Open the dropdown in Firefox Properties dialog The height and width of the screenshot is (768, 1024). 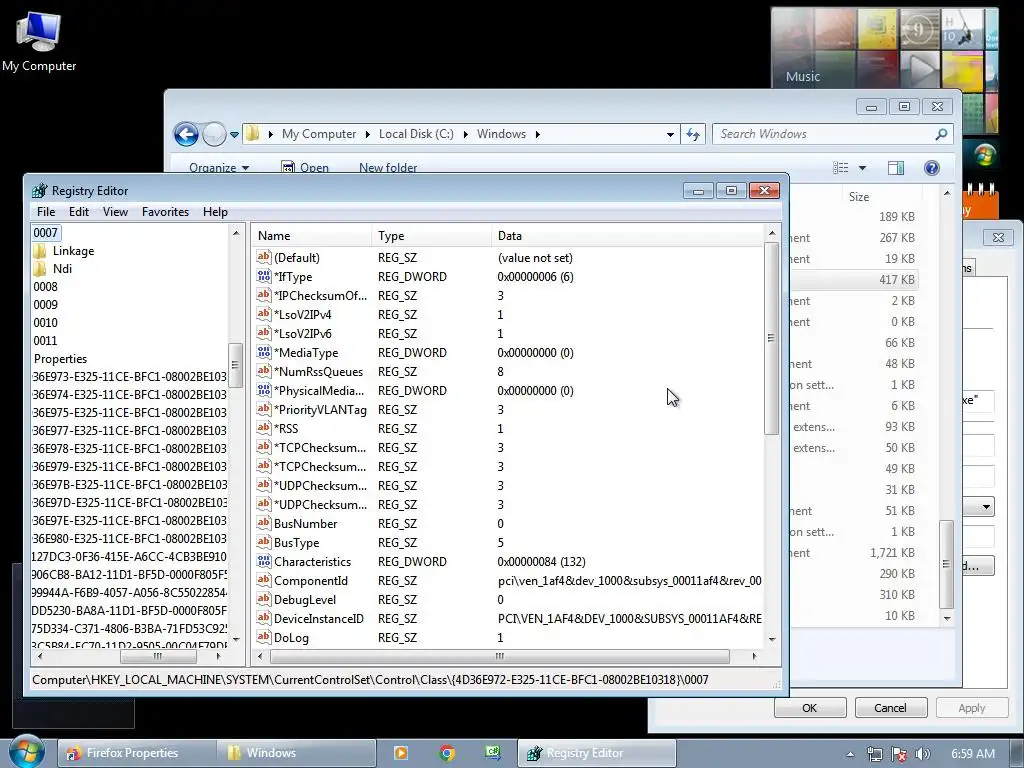985,507
